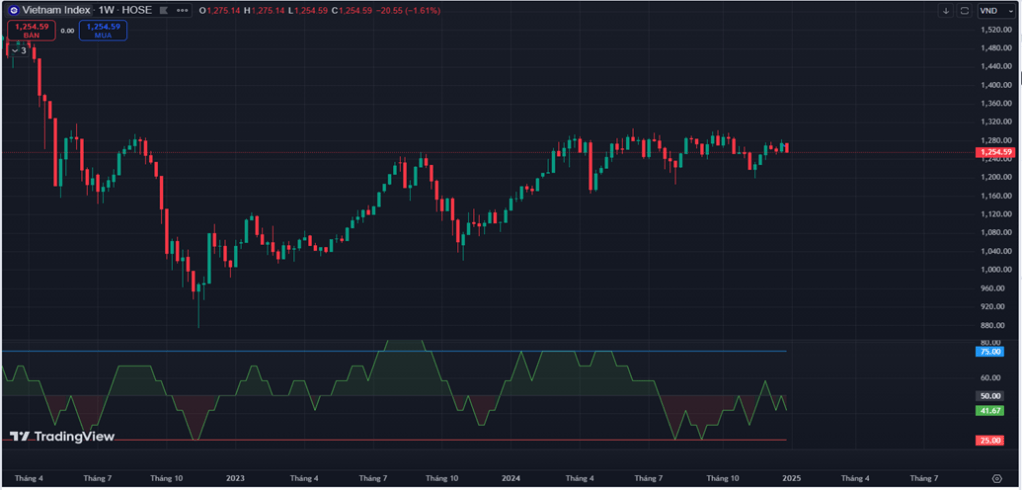This screenshot has height=490, width=1022.
Task: Expand the collapsed indicators legend showing 3
Action: tap(19, 50)
